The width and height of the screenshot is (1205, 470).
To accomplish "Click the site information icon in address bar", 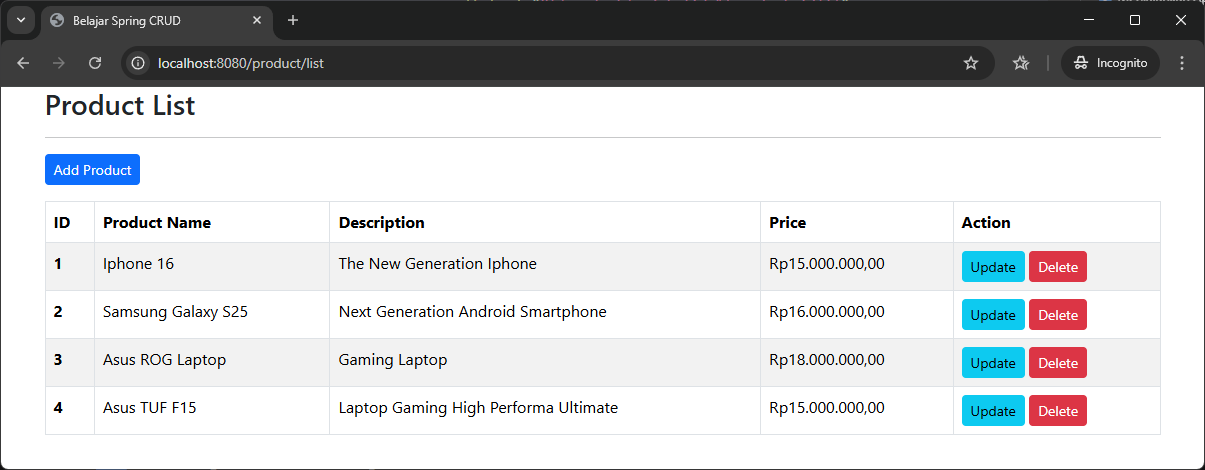I will 139,63.
